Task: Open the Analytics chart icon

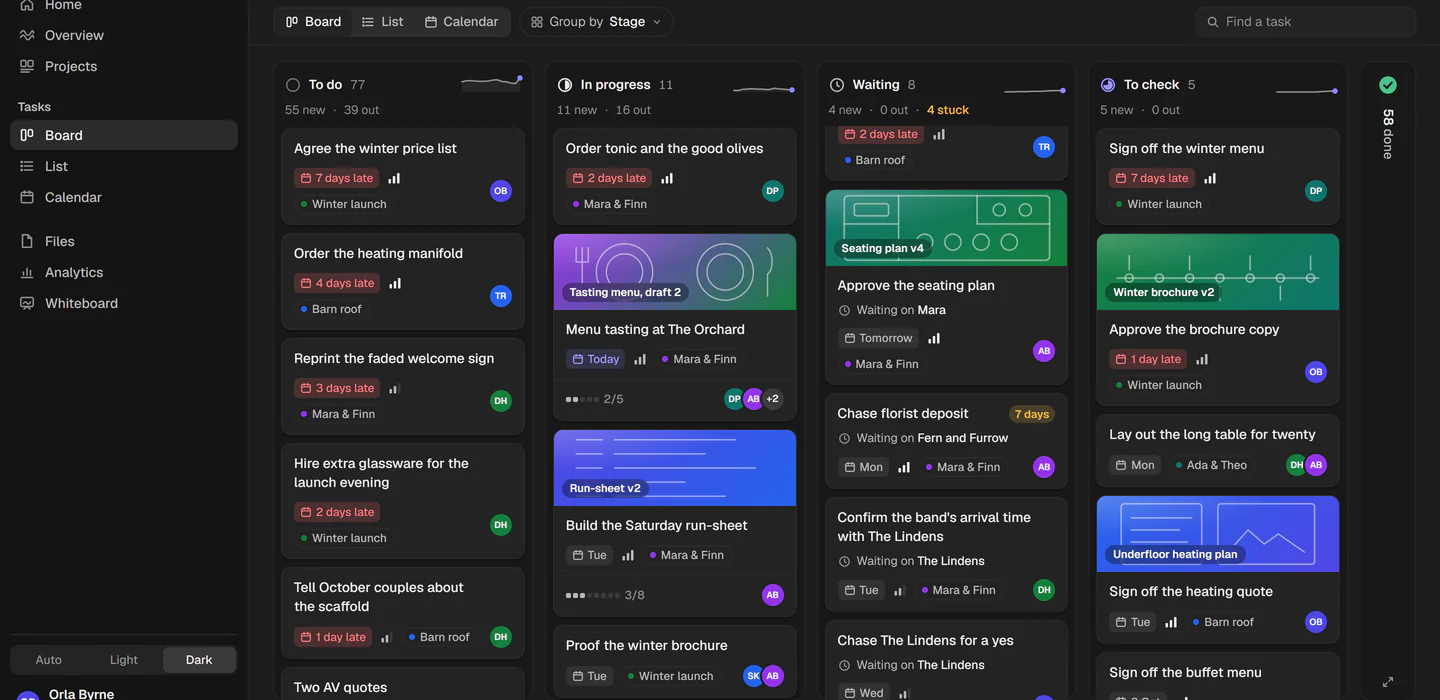Action: [x=27, y=272]
